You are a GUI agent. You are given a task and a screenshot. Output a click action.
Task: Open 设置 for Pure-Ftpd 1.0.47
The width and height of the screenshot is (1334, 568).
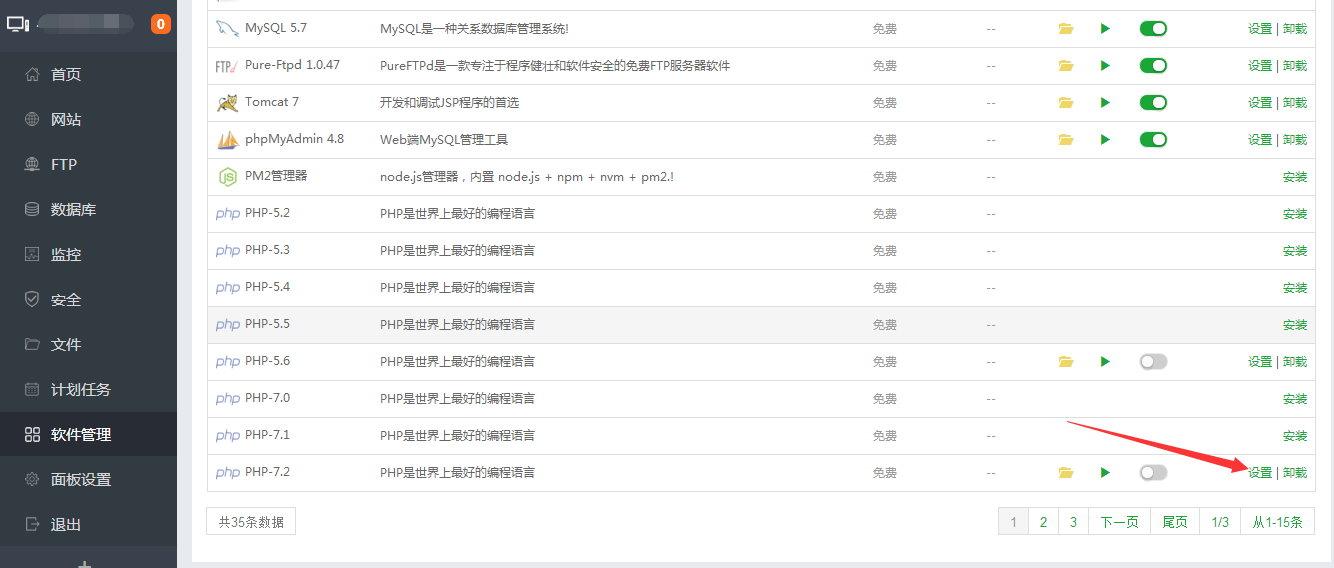1260,66
